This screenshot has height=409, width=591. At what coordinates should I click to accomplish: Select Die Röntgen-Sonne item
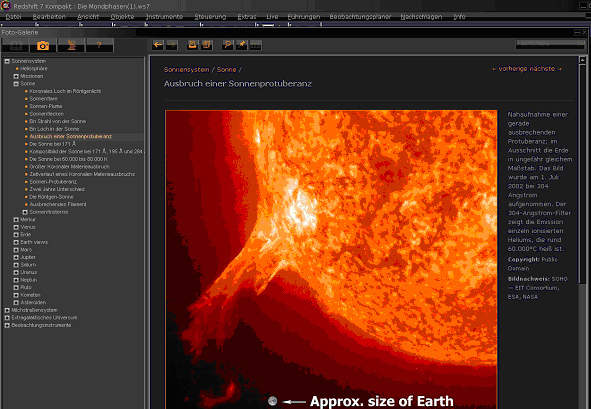coord(51,197)
